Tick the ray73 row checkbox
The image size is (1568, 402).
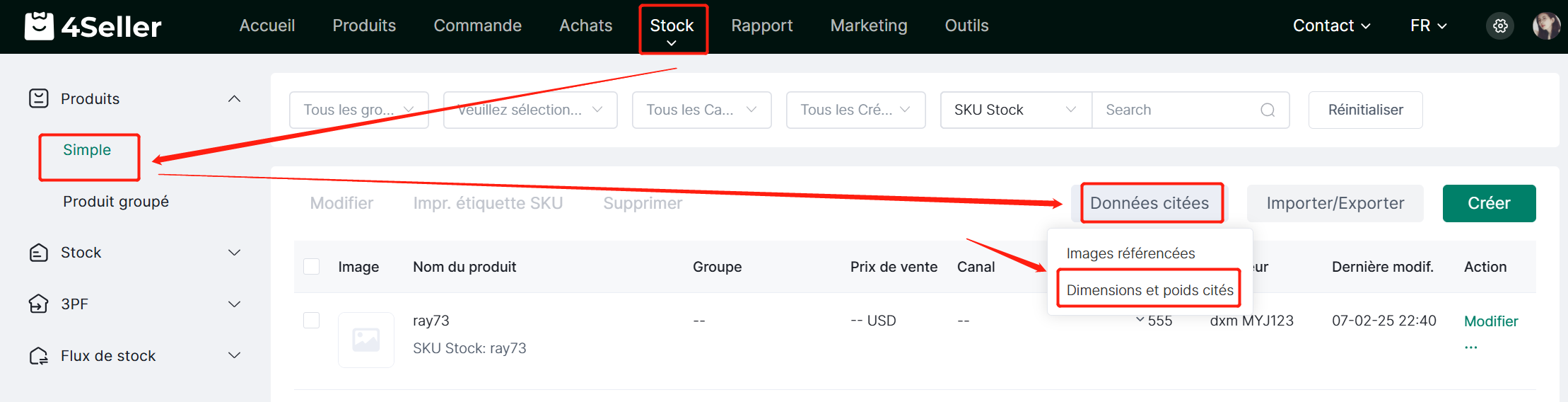pos(311,320)
